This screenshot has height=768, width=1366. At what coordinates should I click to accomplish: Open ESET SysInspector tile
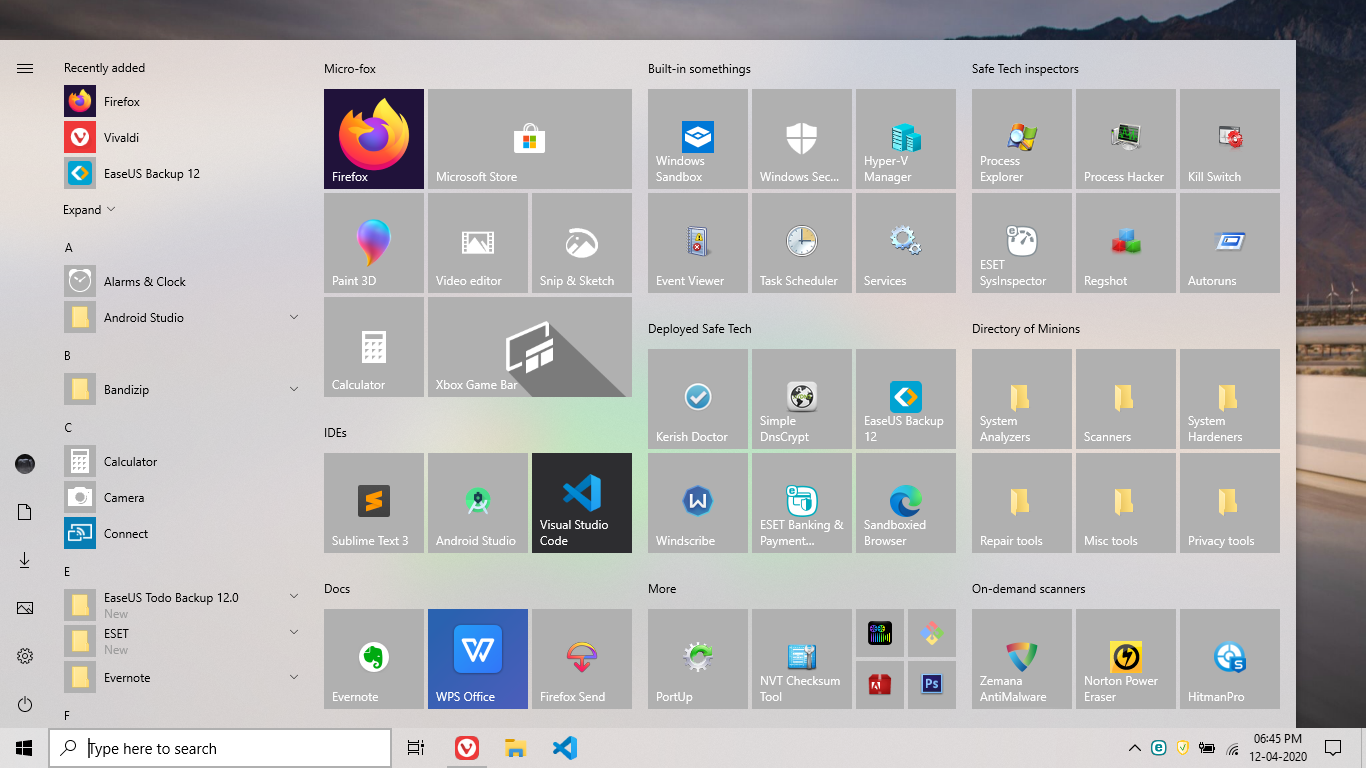(x=1022, y=243)
